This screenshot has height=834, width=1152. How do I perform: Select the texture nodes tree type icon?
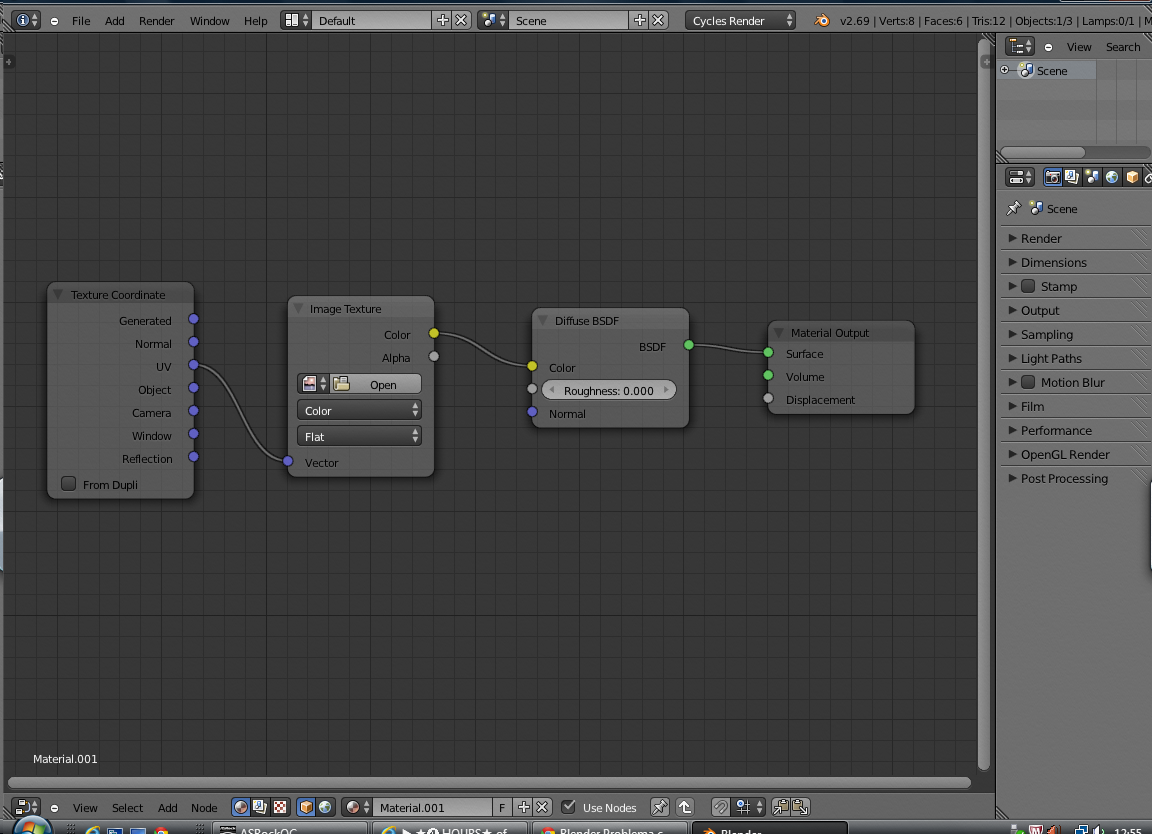(x=280, y=807)
